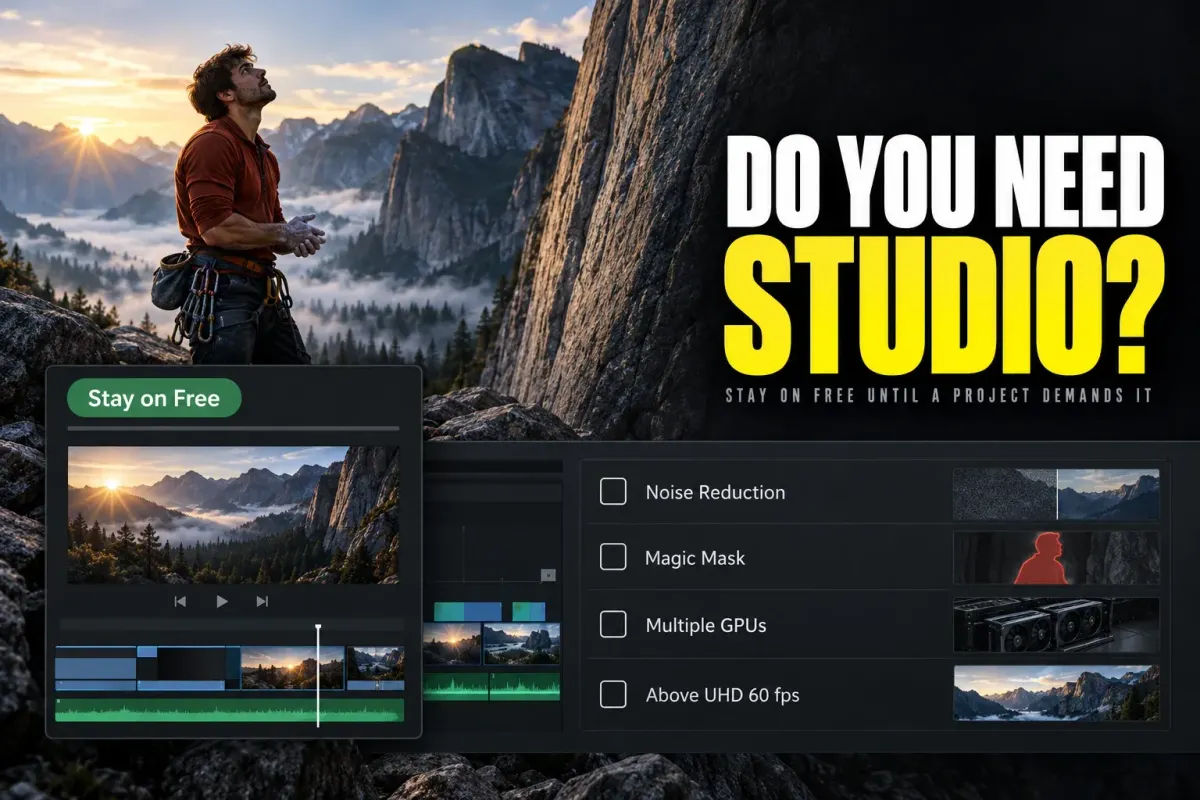Click the Stay on Free button

tap(154, 398)
